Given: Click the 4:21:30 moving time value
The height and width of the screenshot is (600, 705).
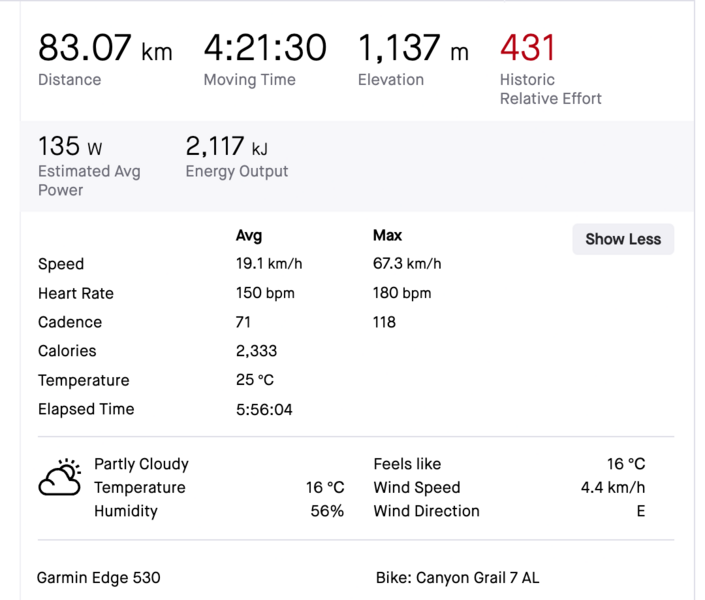Looking at the screenshot, I should pyautogui.click(x=265, y=47).
